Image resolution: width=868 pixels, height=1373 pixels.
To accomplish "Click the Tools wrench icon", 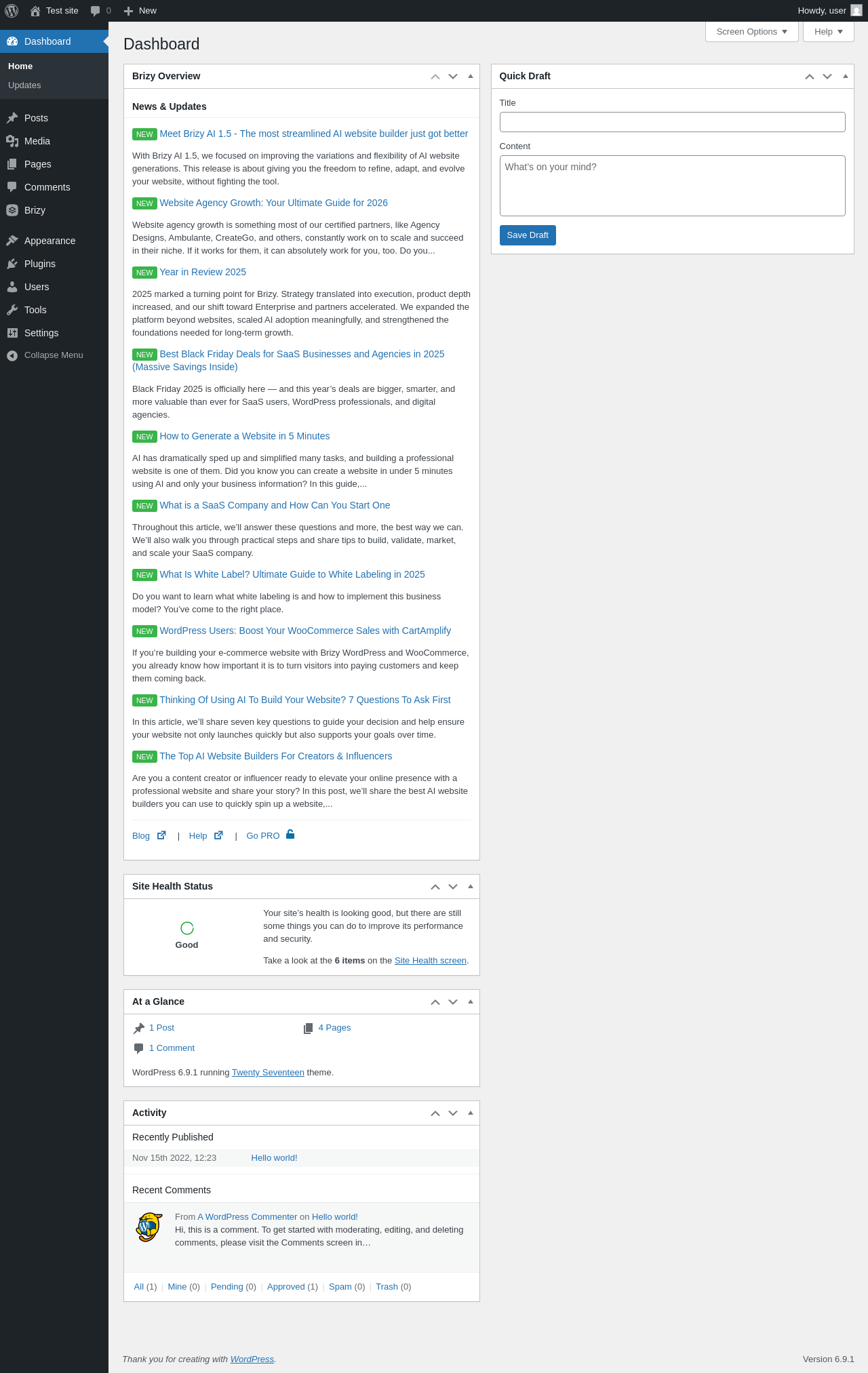I will point(12,310).
